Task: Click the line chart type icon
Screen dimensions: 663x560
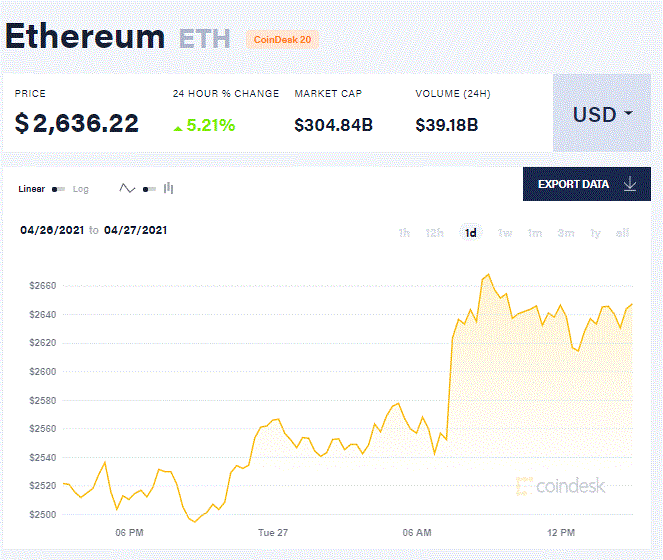Action: [x=127, y=188]
